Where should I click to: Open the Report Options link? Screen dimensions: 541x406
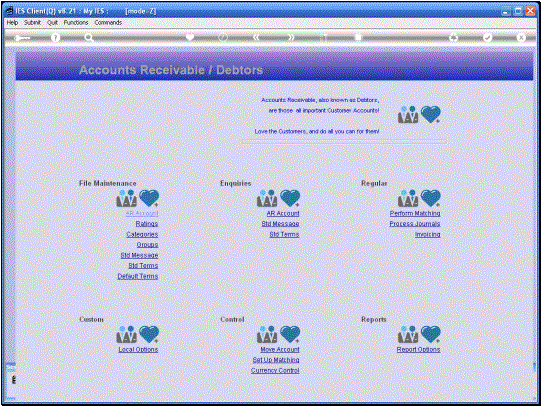pyautogui.click(x=418, y=349)
